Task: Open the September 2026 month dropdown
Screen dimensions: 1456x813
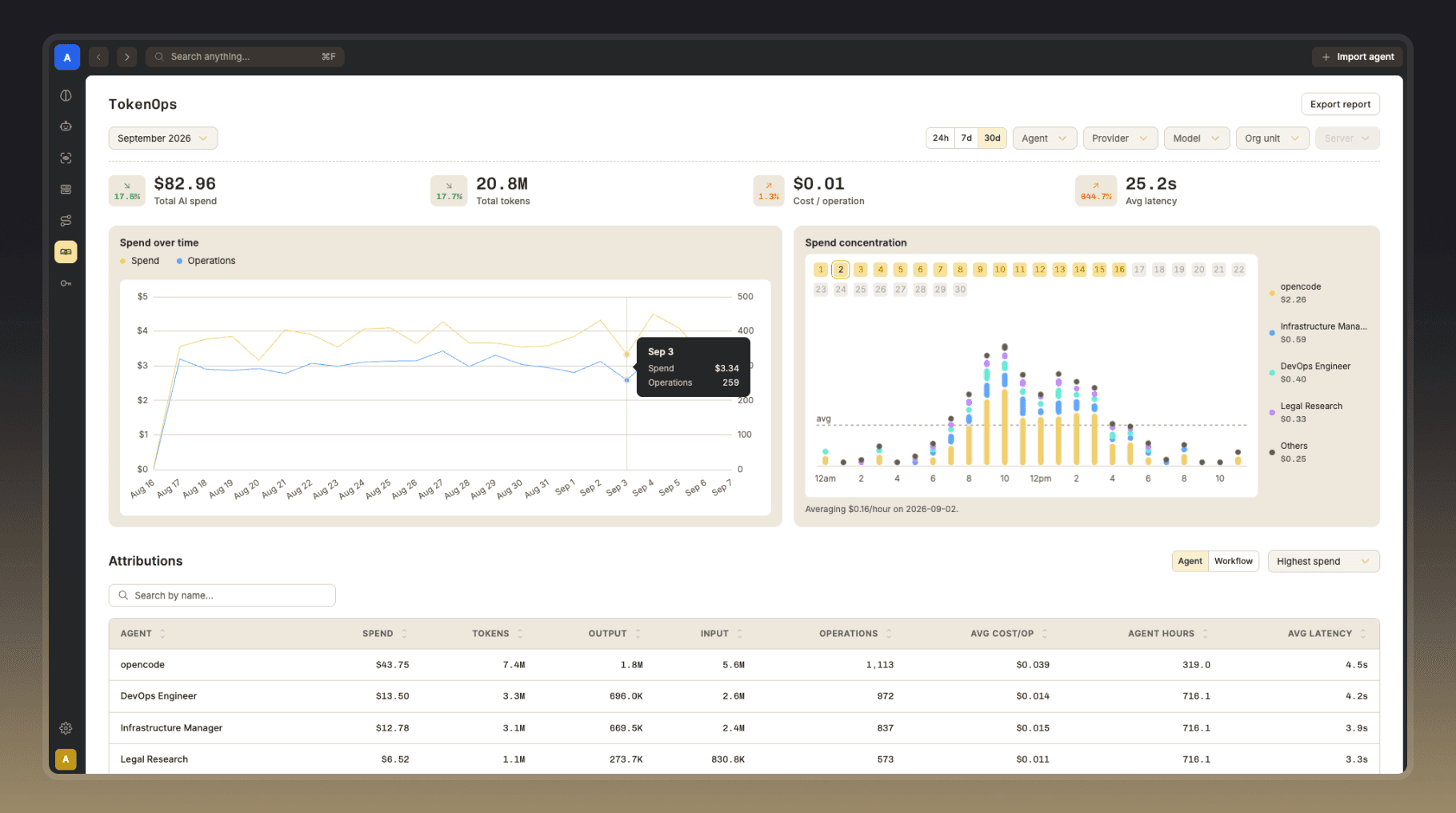Action: coord(163,138)
